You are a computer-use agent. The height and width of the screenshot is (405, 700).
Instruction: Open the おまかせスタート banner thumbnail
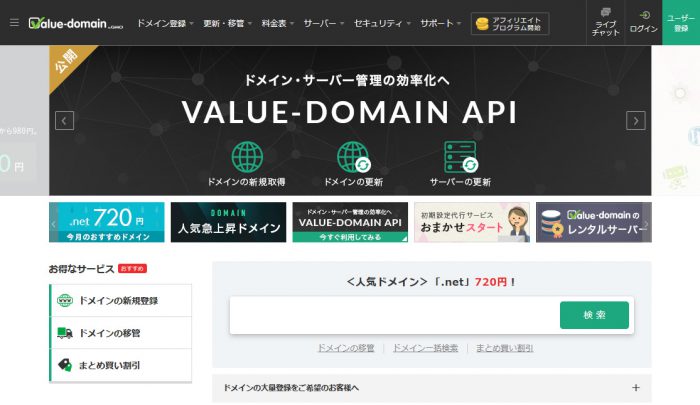(x=472, y=222)
